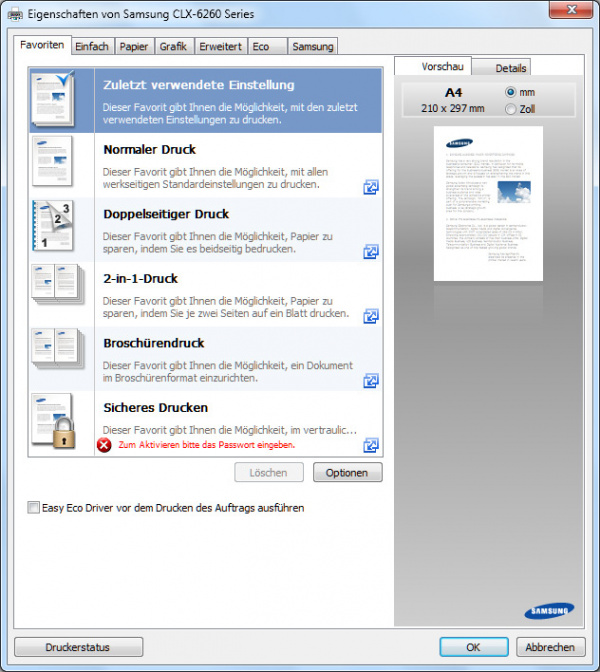The image size is (600, 672).
Task: Select the Doppelseitiger Druck favorite icon
Action: 52,226
